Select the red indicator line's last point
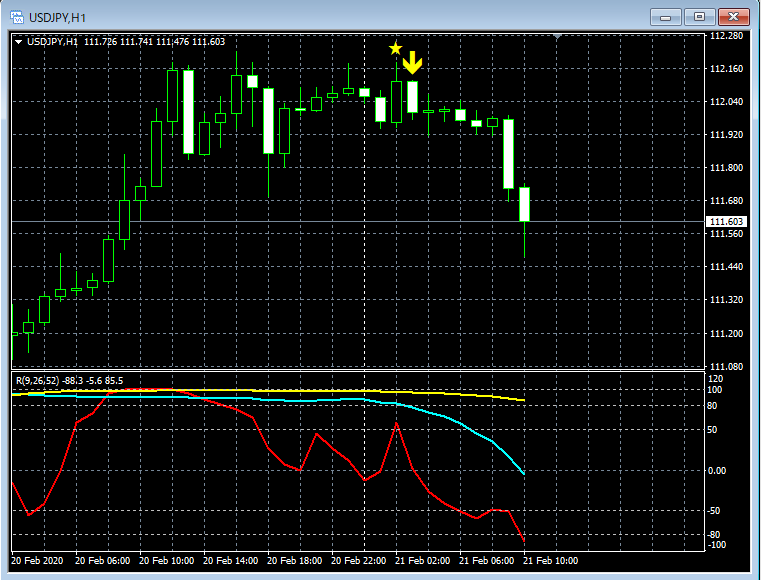This screenshot has width=762, height=580. coord(524,541)
